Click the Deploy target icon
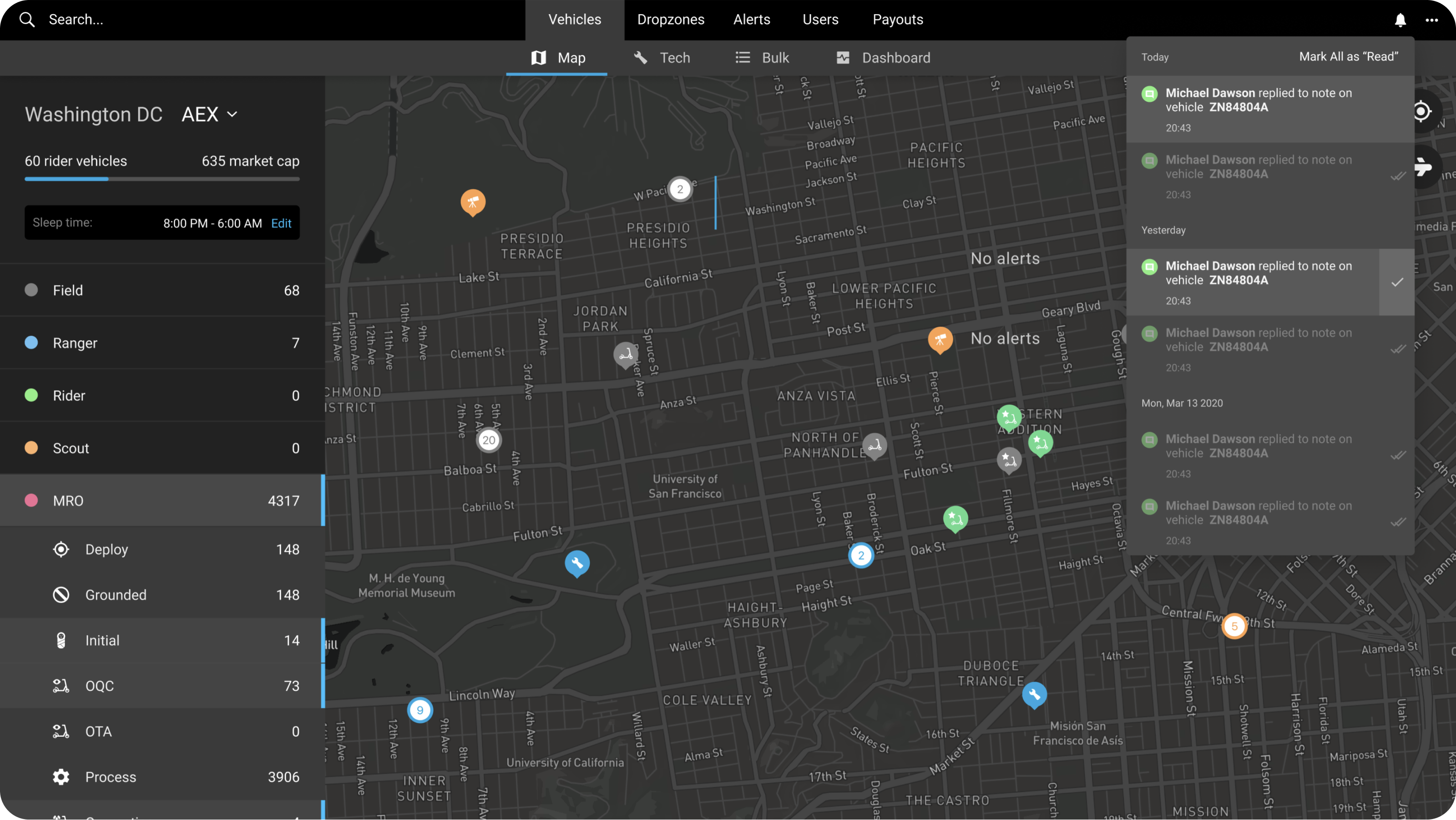 point(61,549)
